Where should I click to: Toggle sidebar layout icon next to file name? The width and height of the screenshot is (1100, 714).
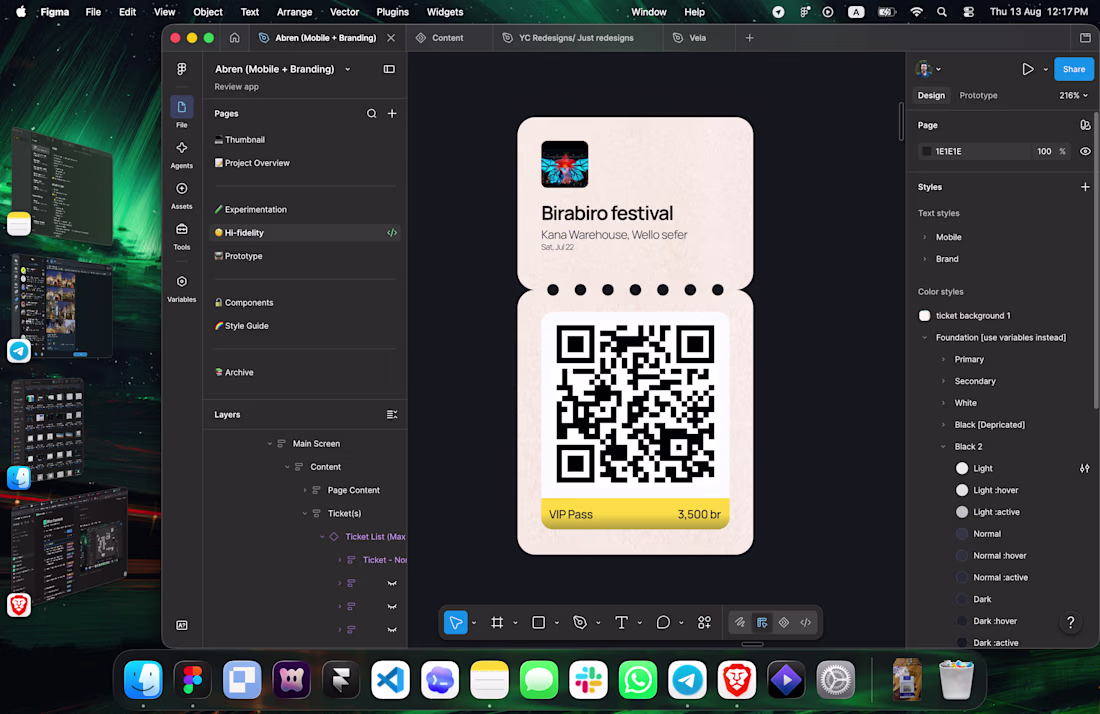(x=389, y=69)
